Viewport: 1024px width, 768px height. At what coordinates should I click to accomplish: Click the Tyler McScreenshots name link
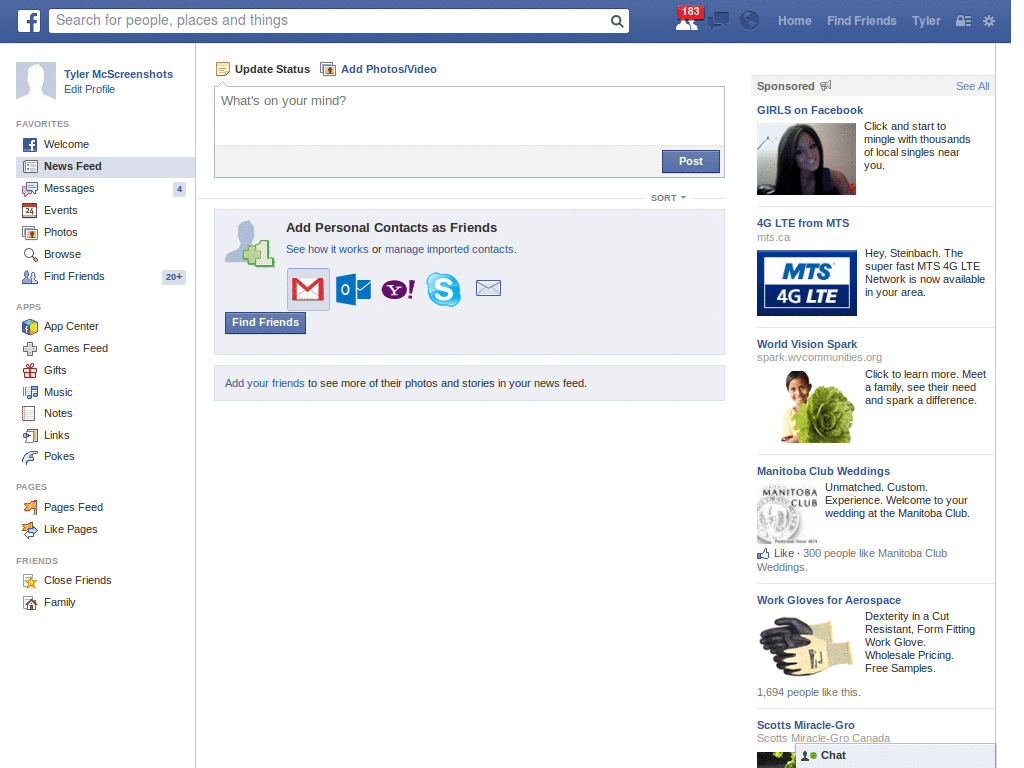click(118, 74)
